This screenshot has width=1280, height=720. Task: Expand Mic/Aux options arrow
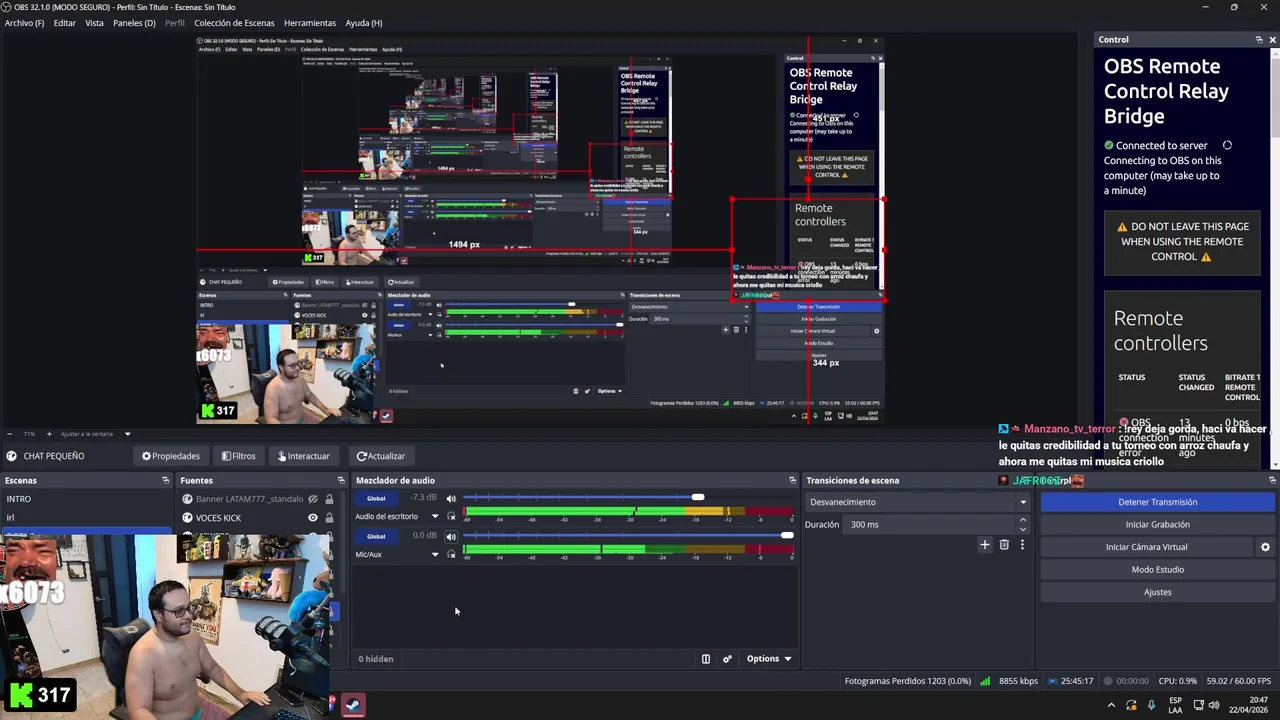pos(434,554)
